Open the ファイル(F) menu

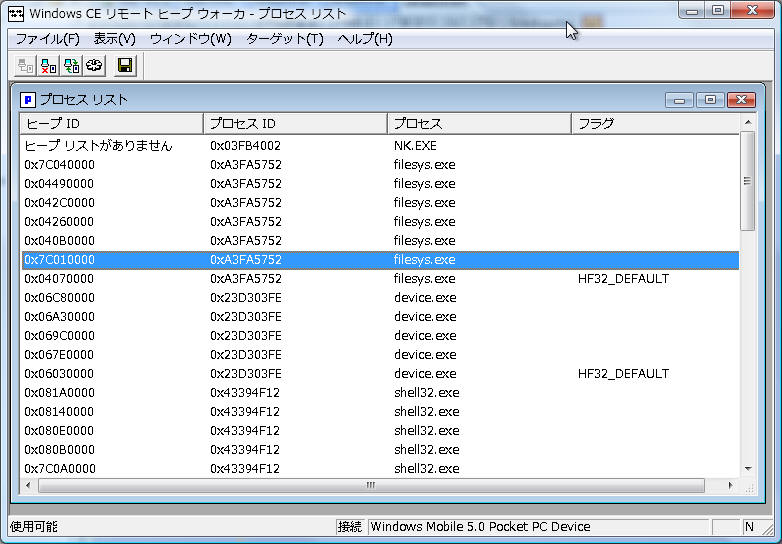(x=47, y=39)
